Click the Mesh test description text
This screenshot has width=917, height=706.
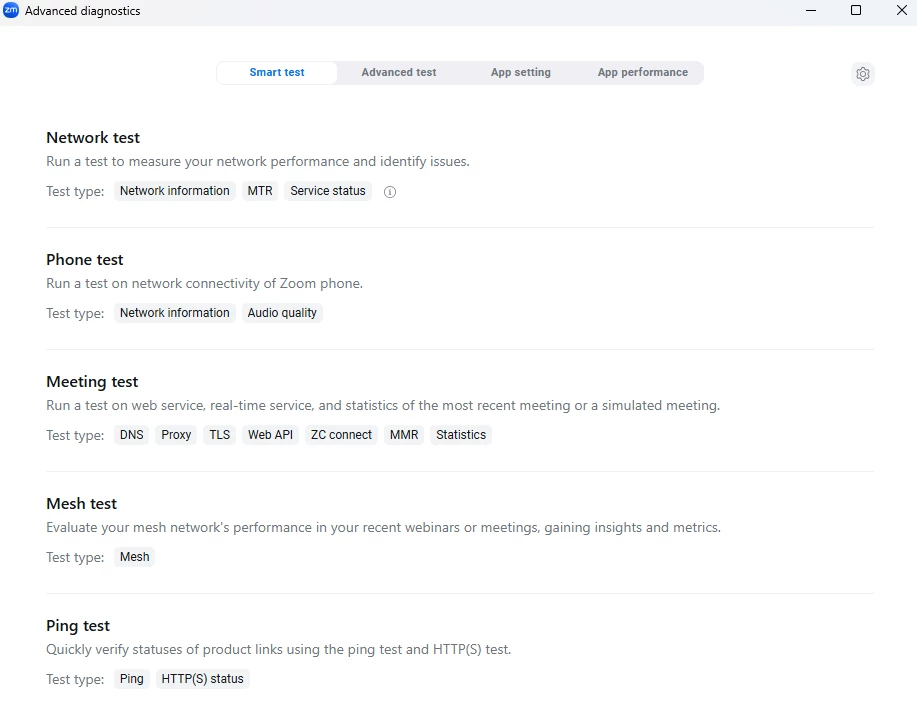pyautogui.click(x=384, y=528)
